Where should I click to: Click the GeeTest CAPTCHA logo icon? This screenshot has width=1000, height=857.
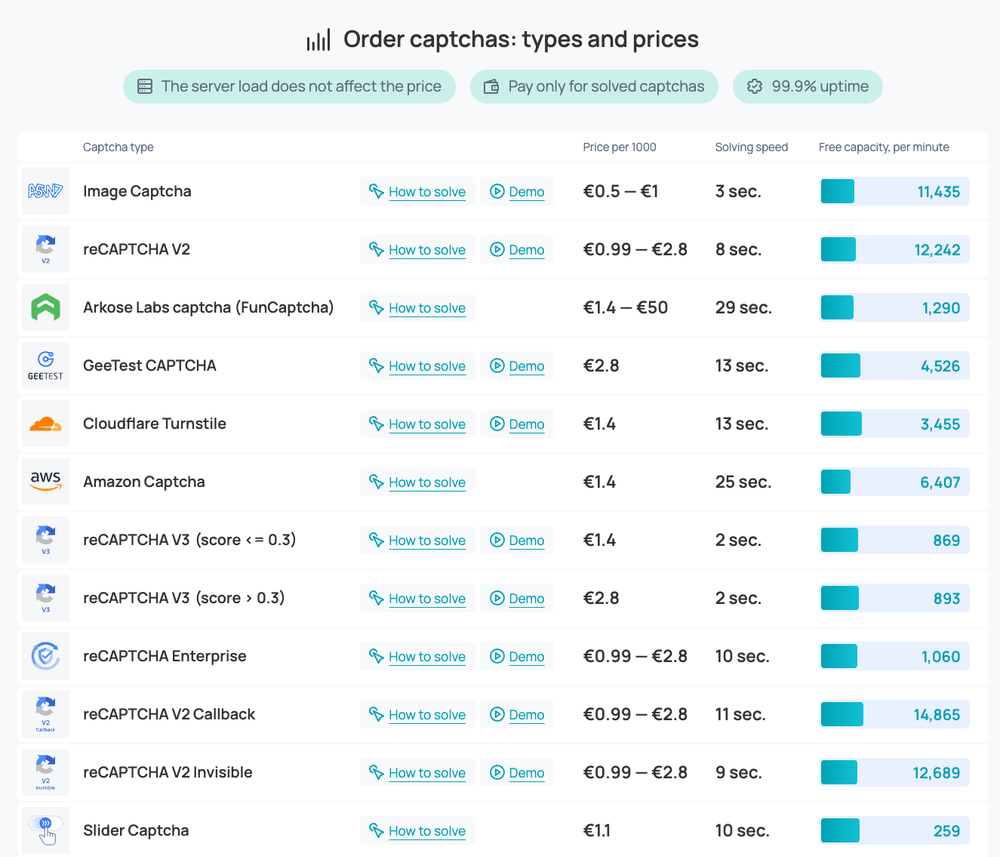coord(45,365)
